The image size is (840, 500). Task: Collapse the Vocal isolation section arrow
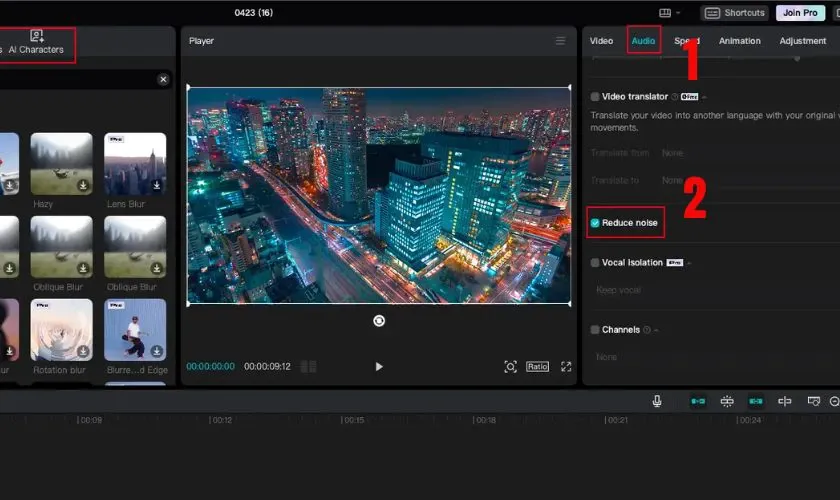pos(689,263)
